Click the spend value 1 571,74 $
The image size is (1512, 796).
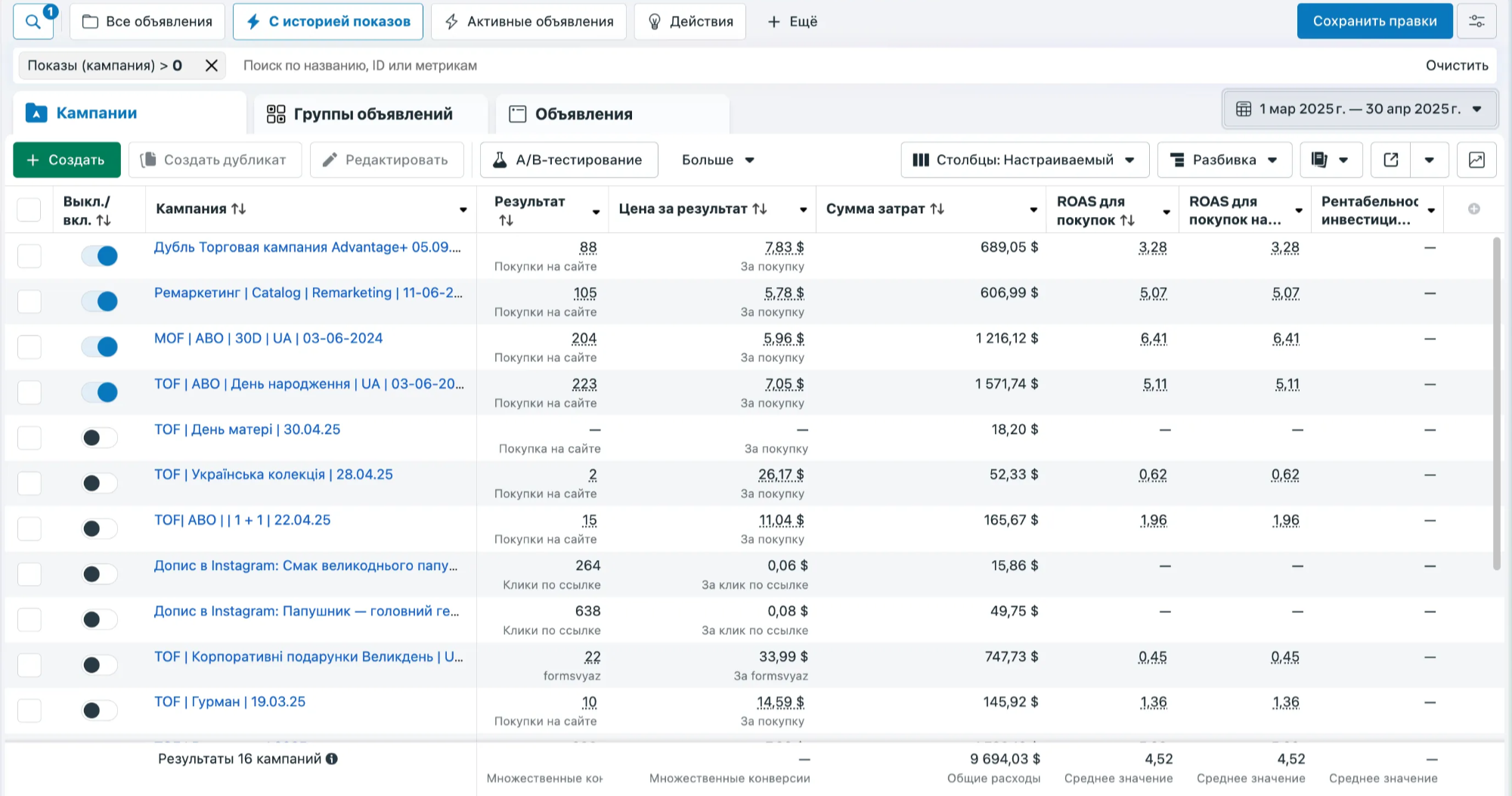pos(1006,384)
